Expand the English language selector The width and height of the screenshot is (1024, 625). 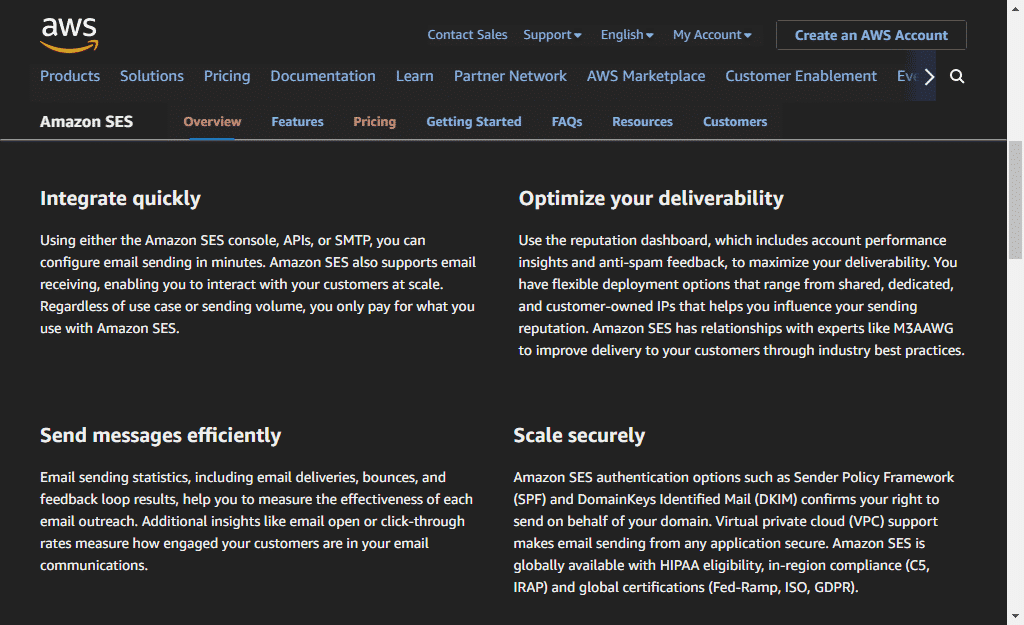626,34
